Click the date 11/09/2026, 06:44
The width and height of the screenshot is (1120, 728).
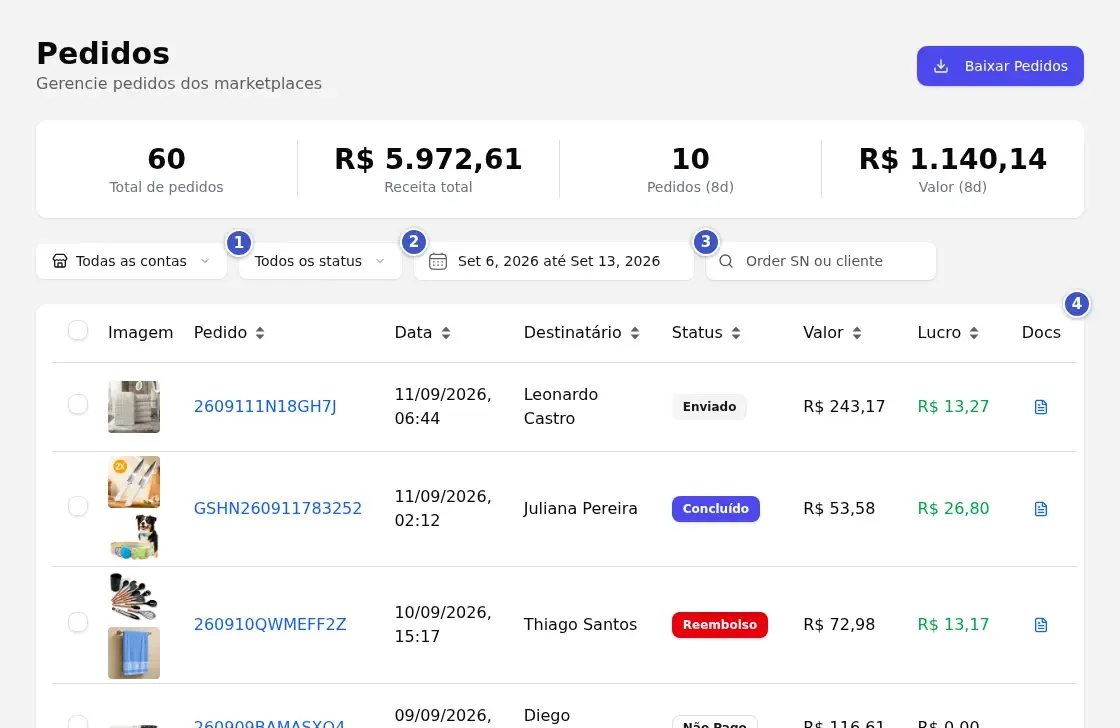443,407
